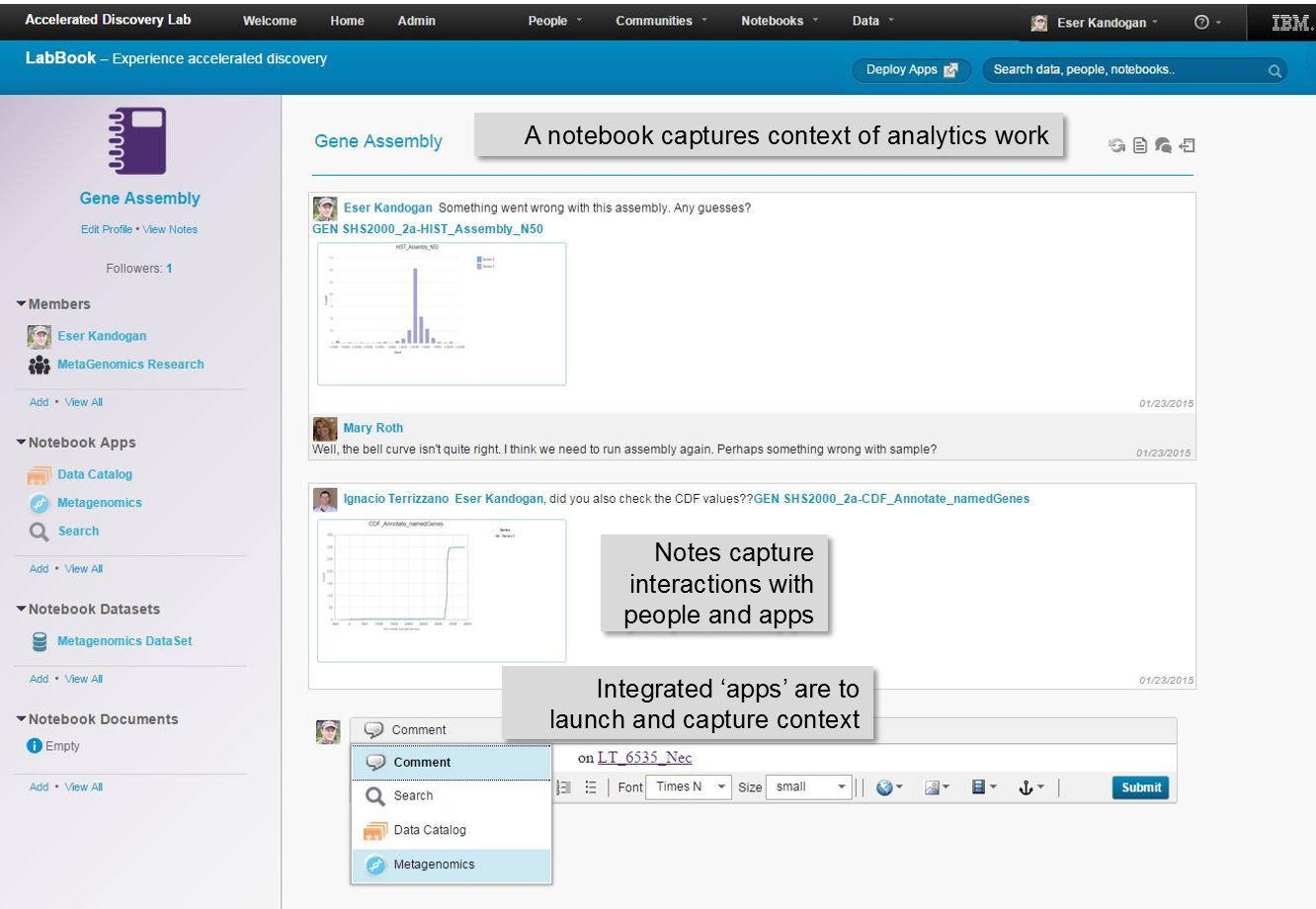This screenshot has width=1316, height=909.
Task: Click the CDF_Annotate_namedGenes chart thumbnail
Action: coord(442,590)
